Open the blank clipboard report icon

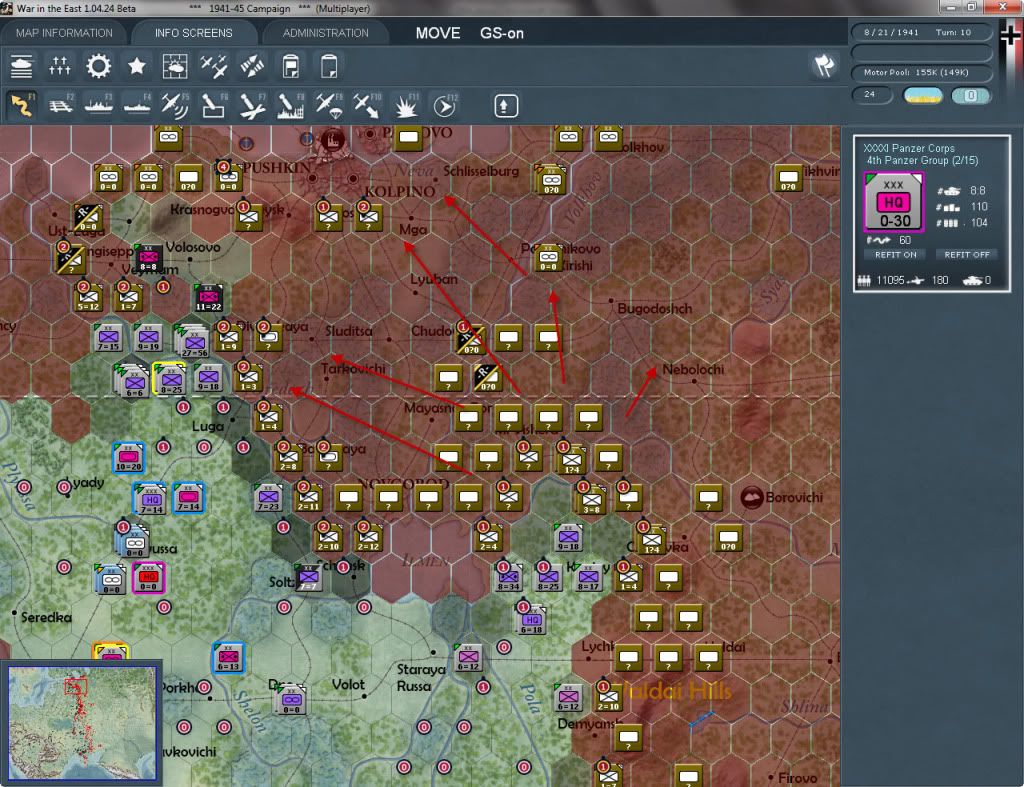[329, 66]
